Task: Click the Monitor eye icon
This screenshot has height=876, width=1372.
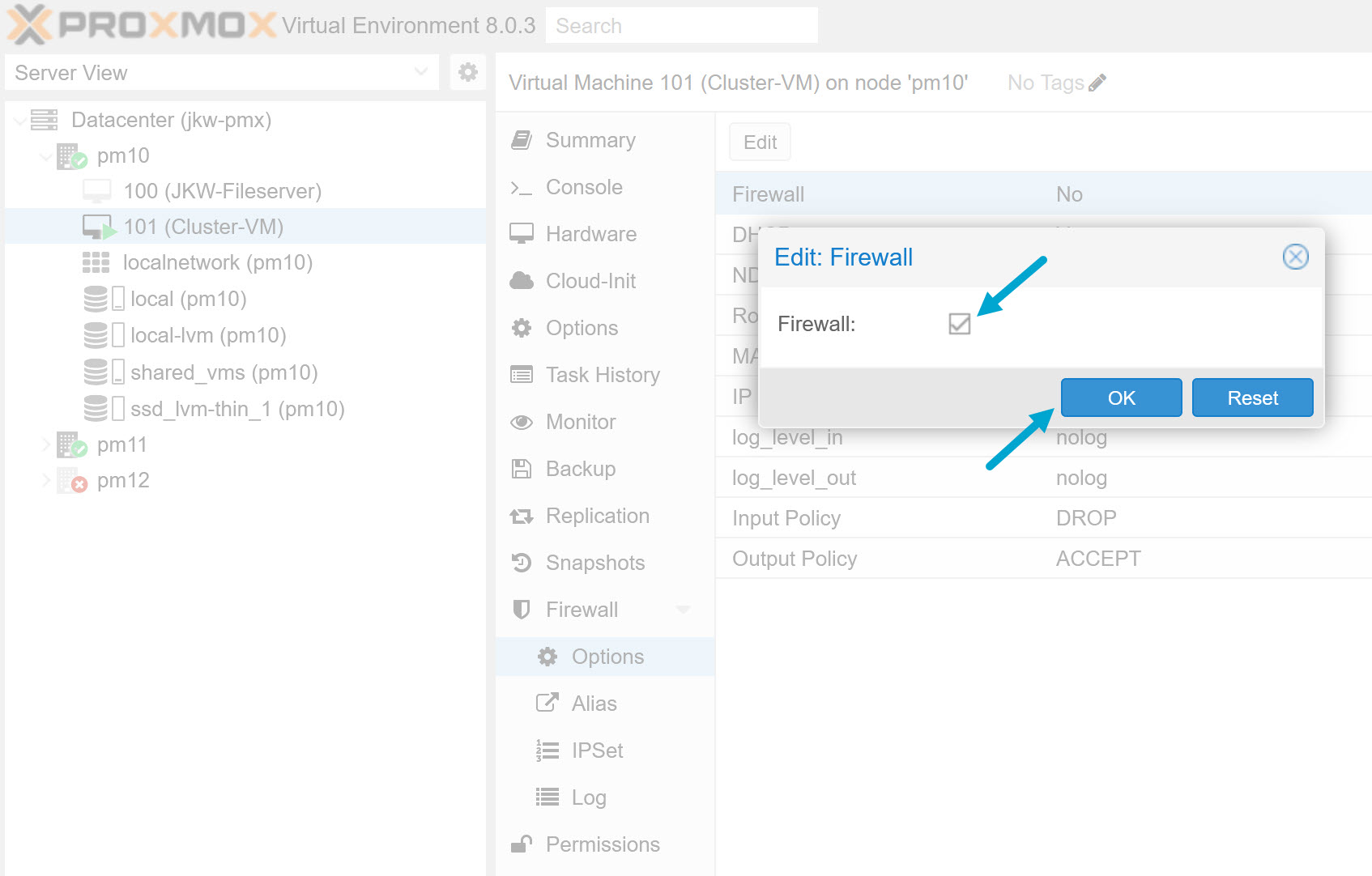Action: point(522,422)
